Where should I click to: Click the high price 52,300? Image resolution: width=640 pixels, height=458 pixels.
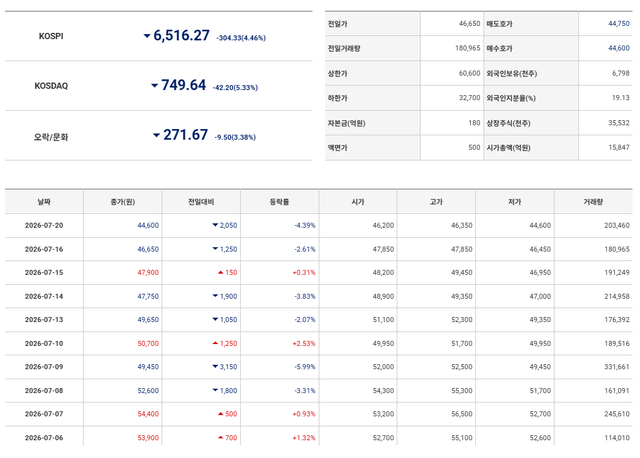pos(462,320)
